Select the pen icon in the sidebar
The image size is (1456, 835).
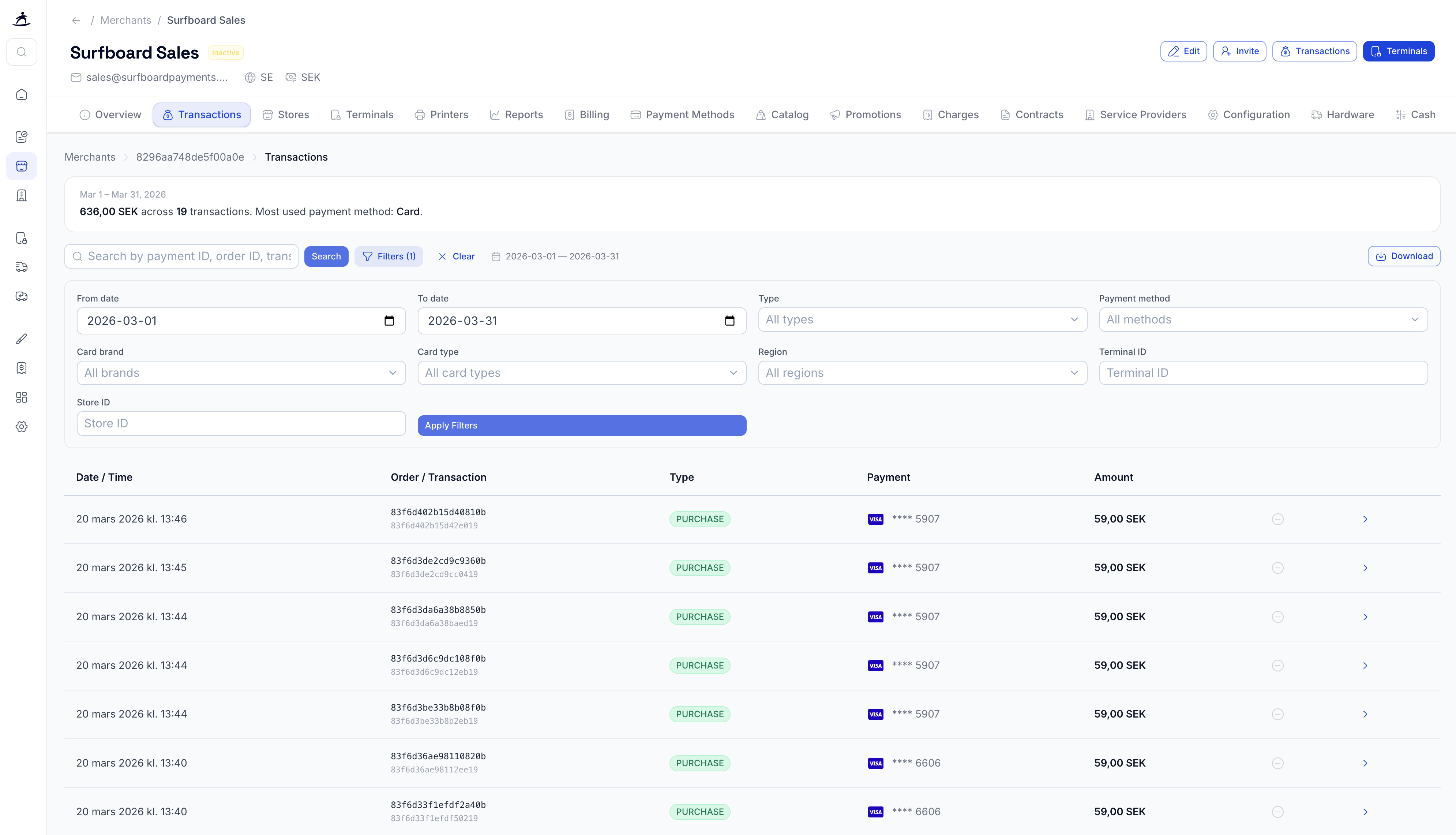point(22,338)
